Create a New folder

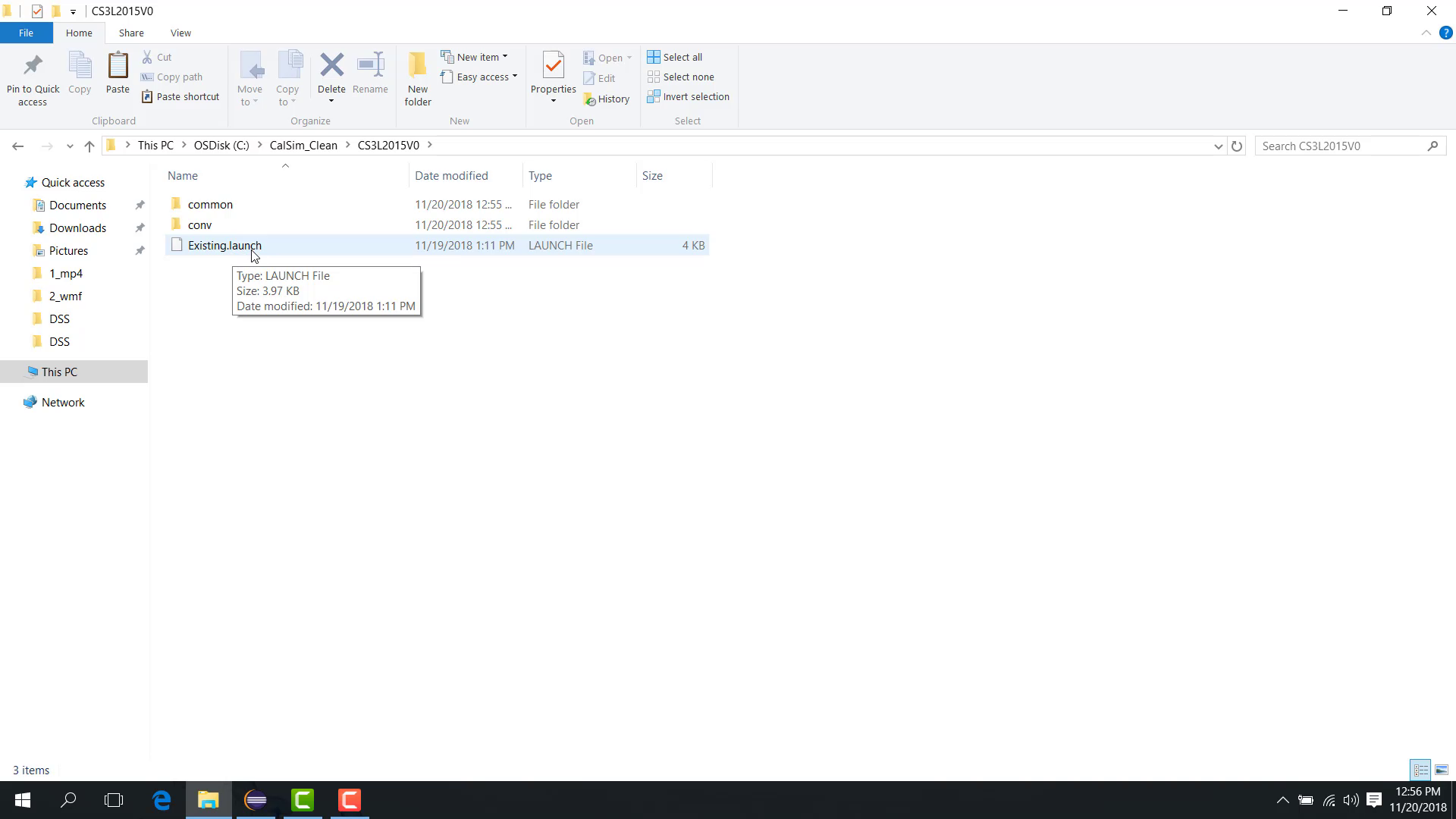(418, 80)
